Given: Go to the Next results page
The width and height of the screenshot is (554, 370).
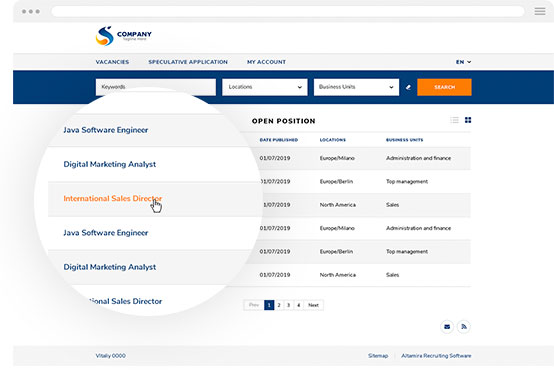Looking at the screenshot, I should point(313,305).
